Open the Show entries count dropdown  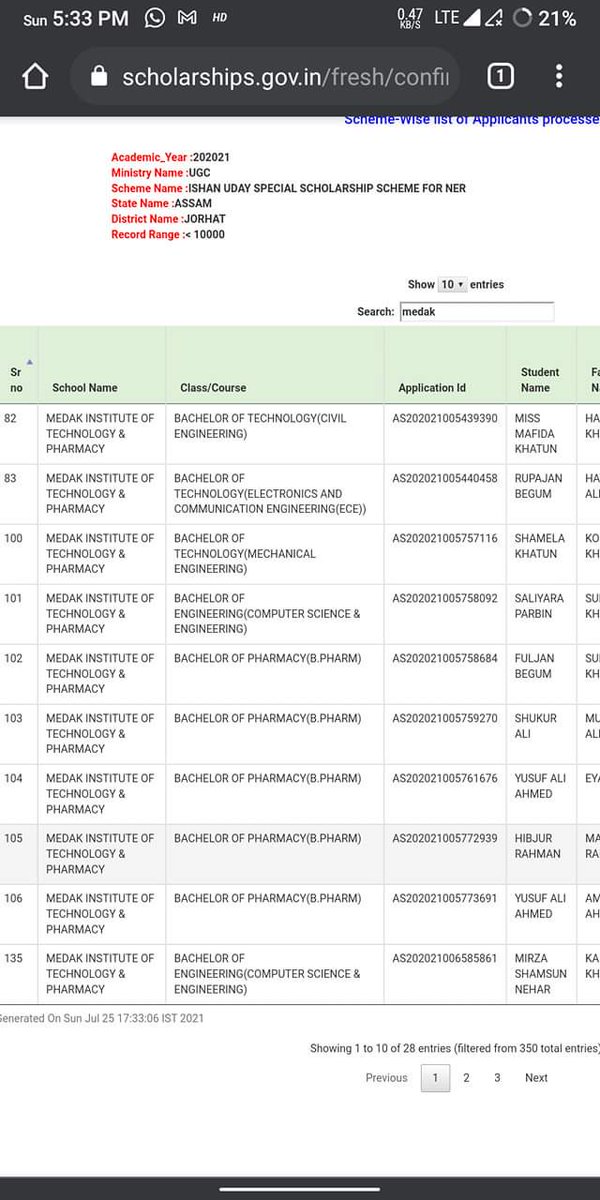click(453, 285)
